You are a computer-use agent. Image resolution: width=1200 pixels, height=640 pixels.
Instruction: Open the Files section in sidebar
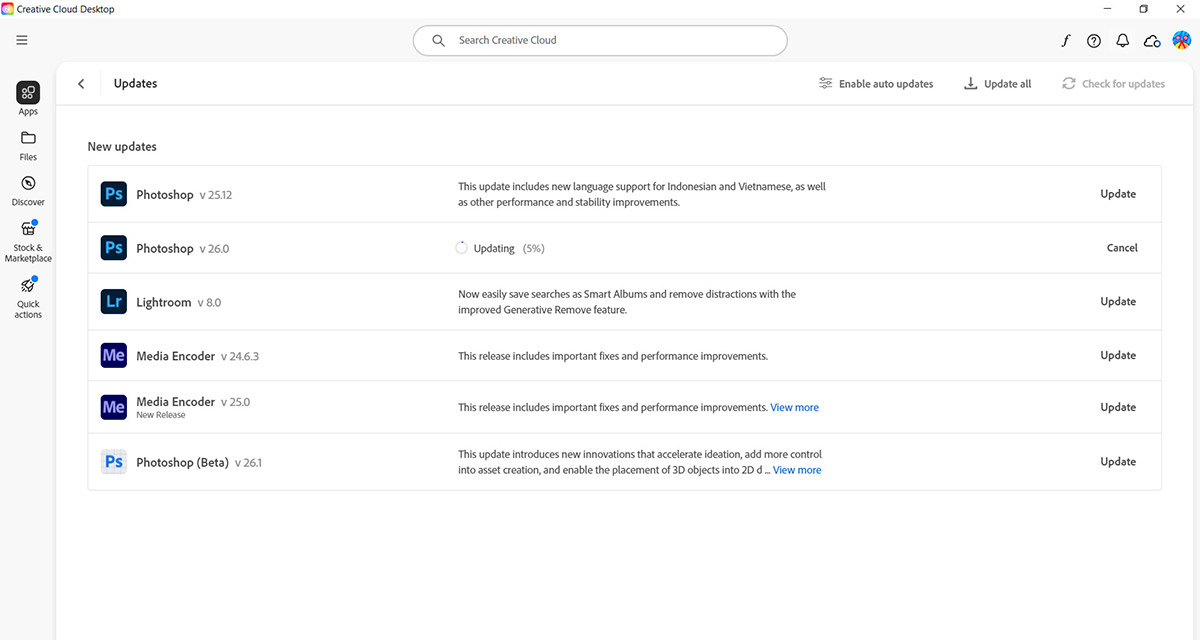tap(28, 145)
